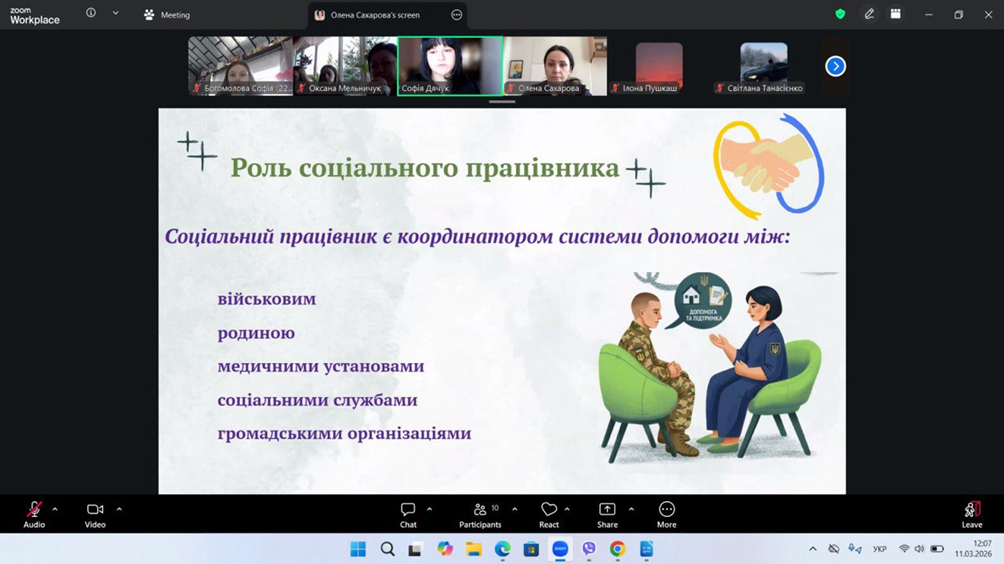Screen dimensions: 1004x564
Task: Open screen share options ellipsis menu
Action: click(457, 15)
